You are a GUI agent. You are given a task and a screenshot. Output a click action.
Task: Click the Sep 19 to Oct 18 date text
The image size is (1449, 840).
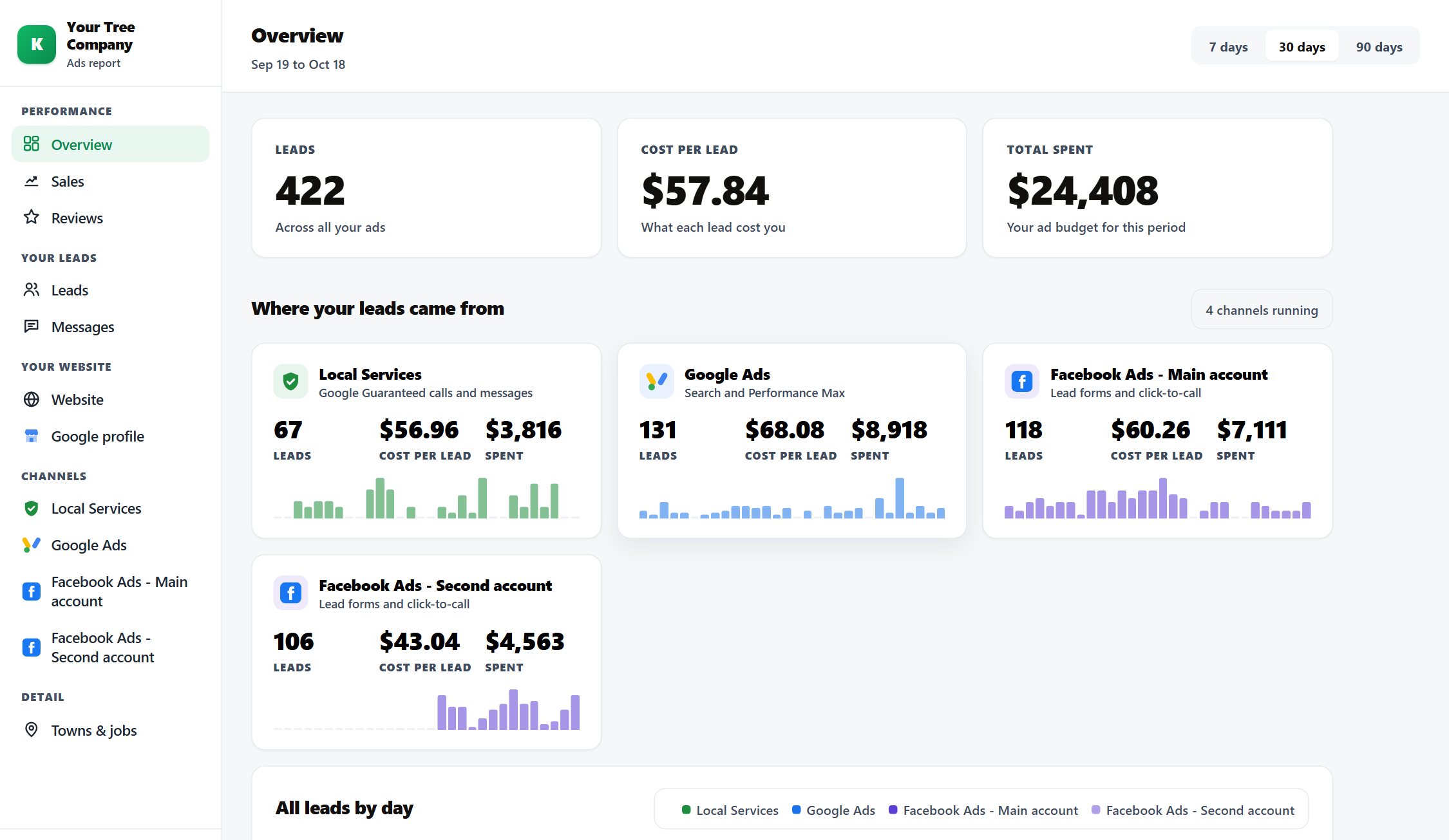click(x=298, y=64)
